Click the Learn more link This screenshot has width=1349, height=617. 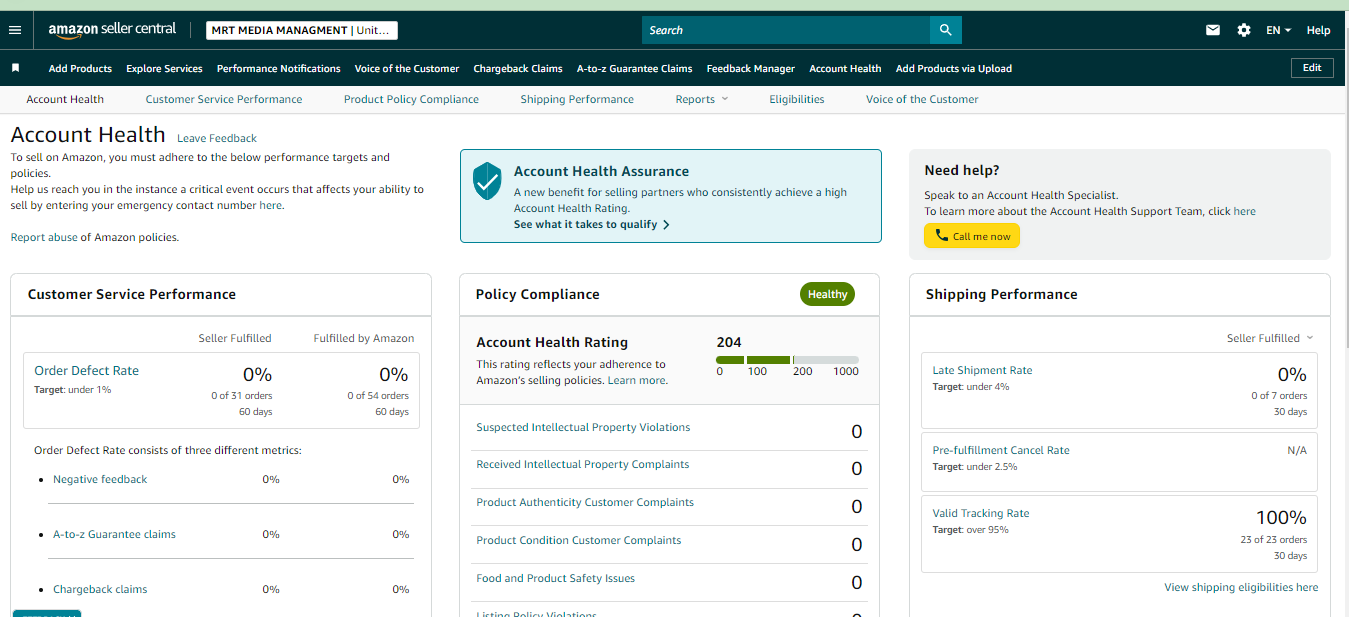click(636, 380)
